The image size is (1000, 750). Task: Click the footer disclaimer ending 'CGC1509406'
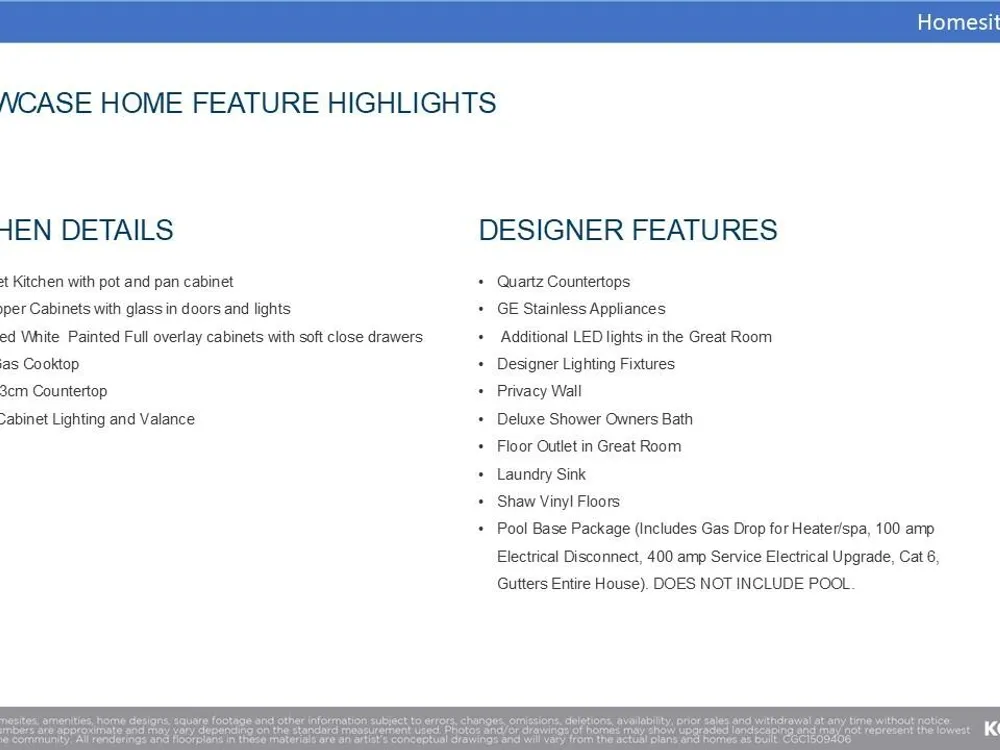tap(485, 730)
